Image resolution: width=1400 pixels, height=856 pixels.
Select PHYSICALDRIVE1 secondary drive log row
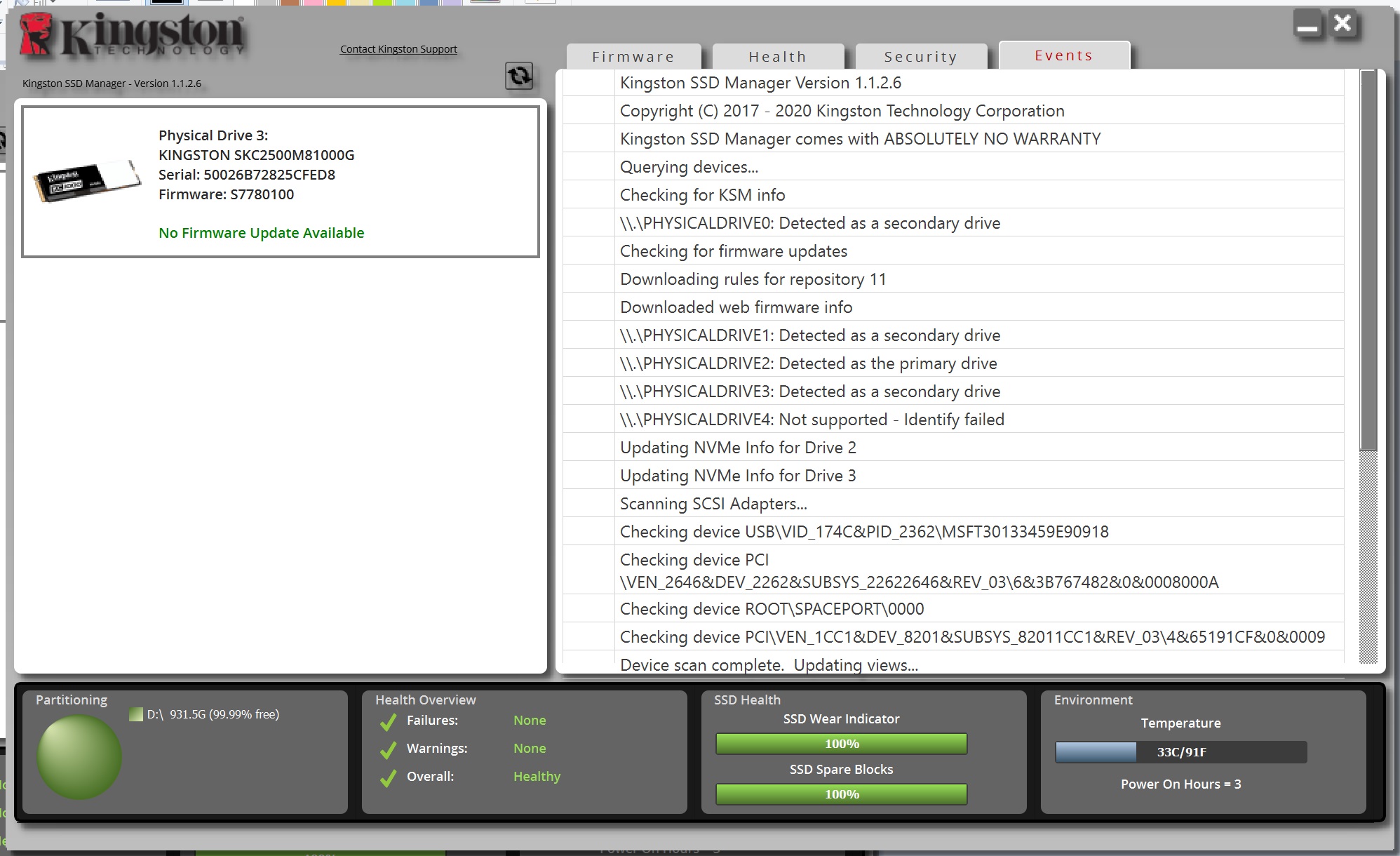pos(954,335)
